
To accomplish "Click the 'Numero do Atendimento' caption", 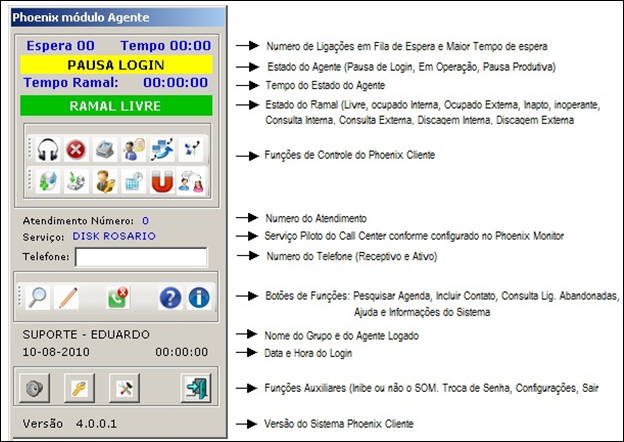I will click(x=316, y=218).
